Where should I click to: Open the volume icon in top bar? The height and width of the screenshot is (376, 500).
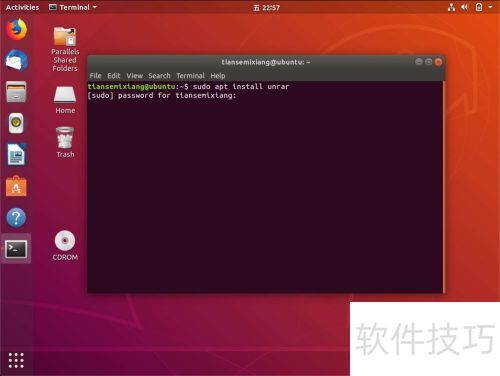pos(465,7)
